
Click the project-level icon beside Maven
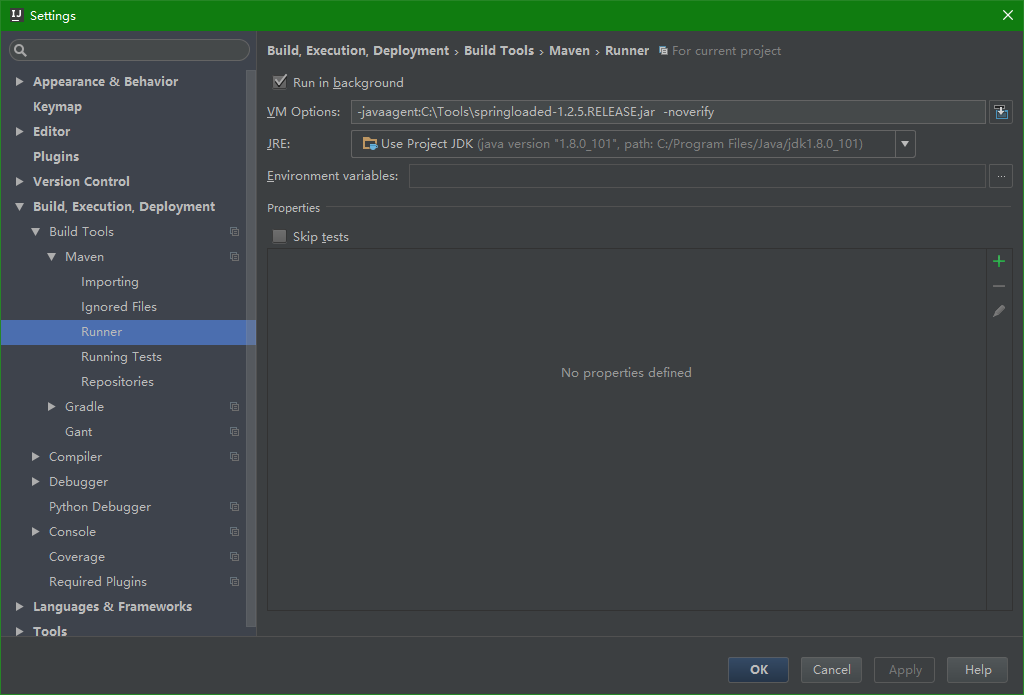pyautogui.click(x=234, y=257)
